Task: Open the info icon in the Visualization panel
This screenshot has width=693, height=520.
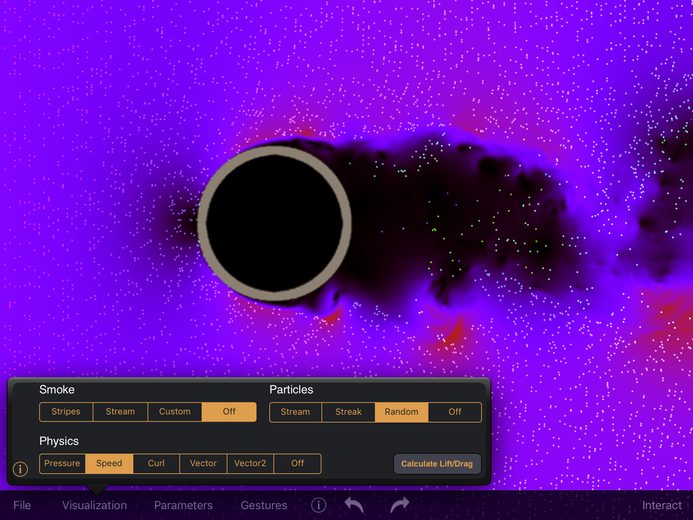Action: click(20, 469)
